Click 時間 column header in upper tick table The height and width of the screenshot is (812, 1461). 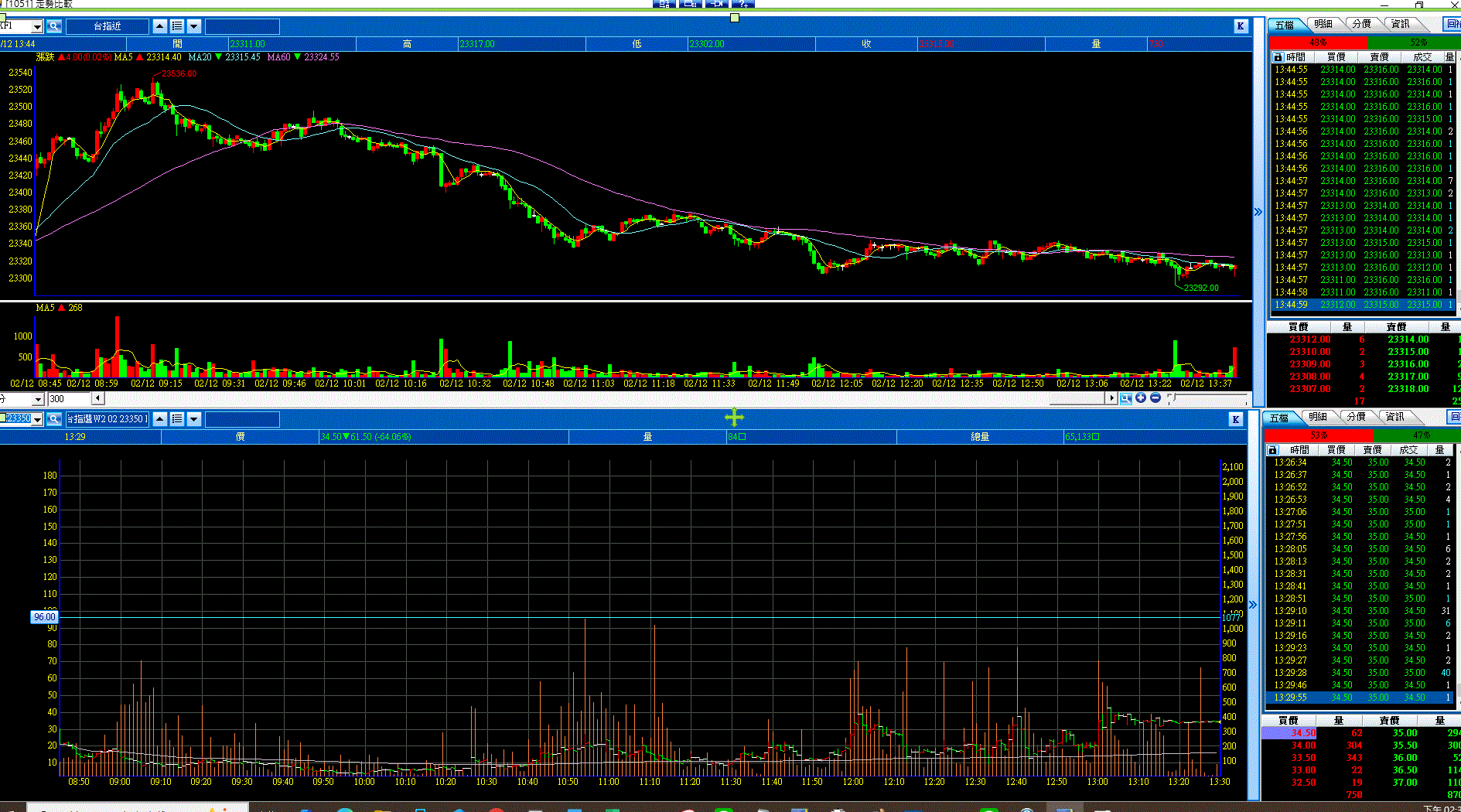pyautogui.click(x=1296, y=57)
